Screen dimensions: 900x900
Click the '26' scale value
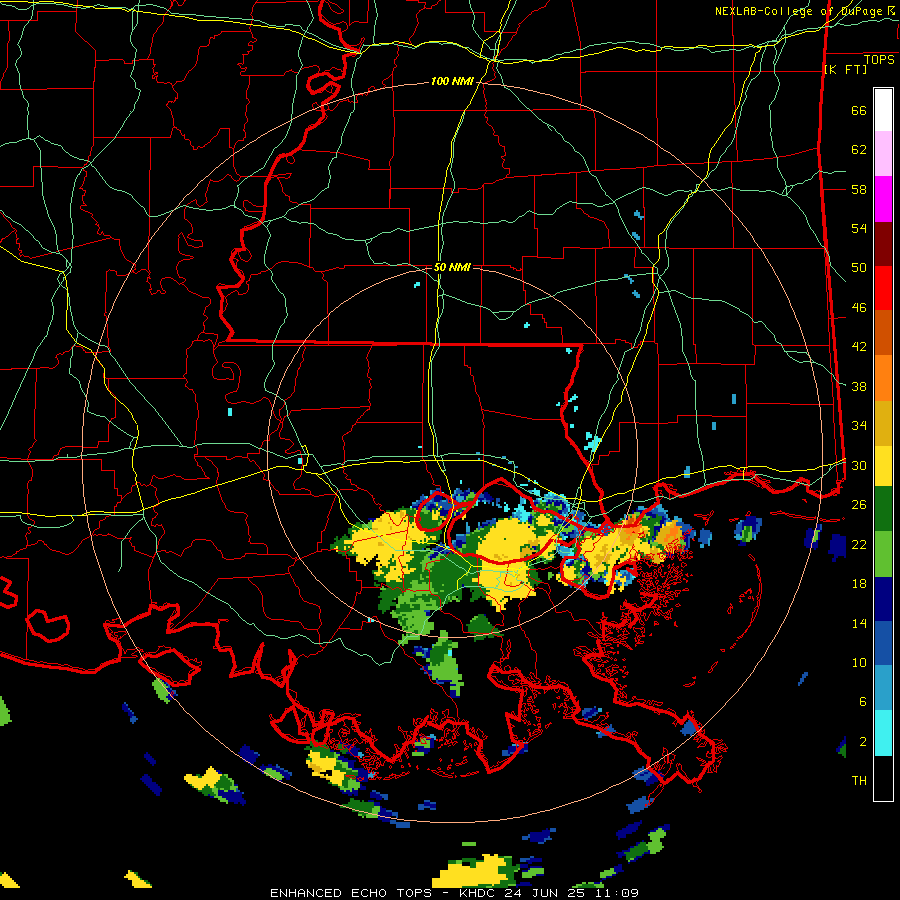859,505
